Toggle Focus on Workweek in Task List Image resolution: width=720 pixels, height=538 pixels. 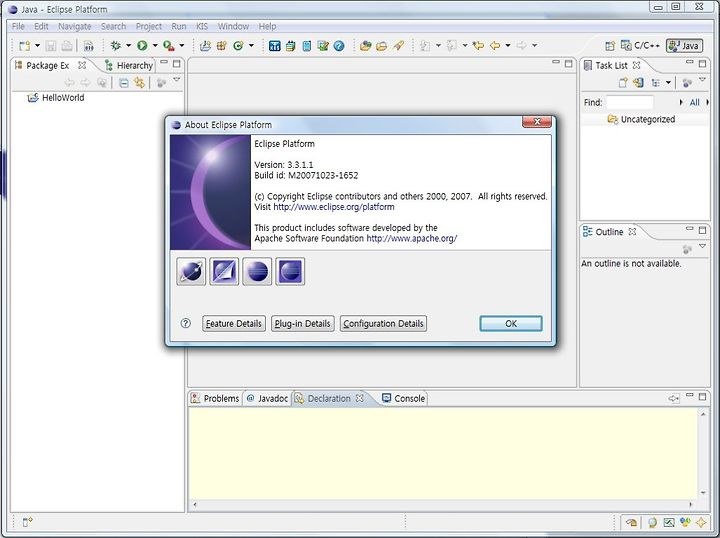click(687, 83)
